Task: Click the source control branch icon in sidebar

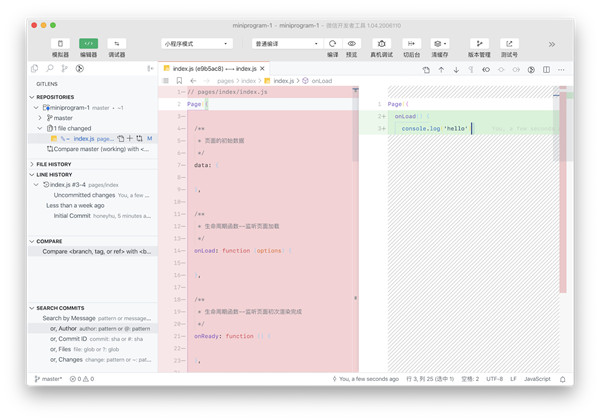Action: tap(65, 69)
